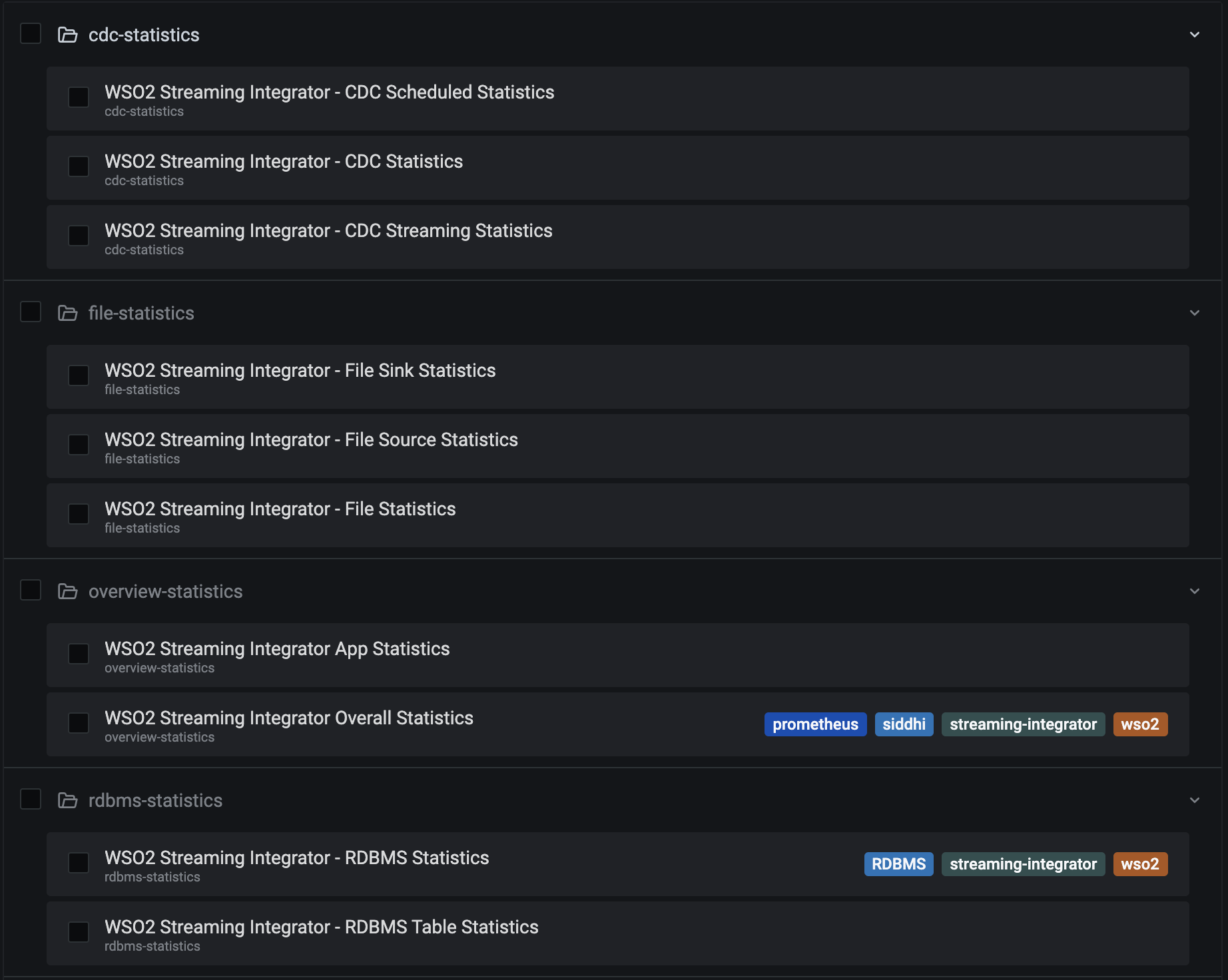
Task: Open the overview-statistics folder title
Action: point(165,591)
